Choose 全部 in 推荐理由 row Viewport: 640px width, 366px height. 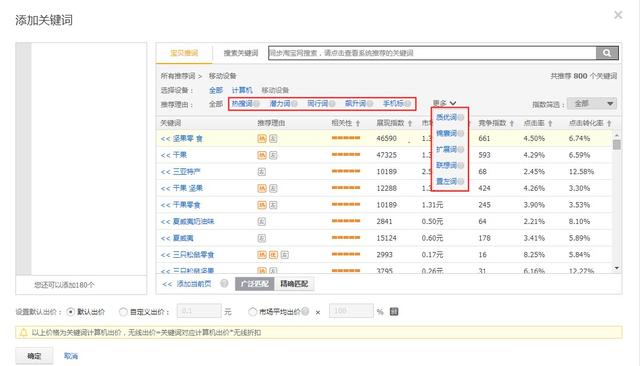tap(216, 104)
